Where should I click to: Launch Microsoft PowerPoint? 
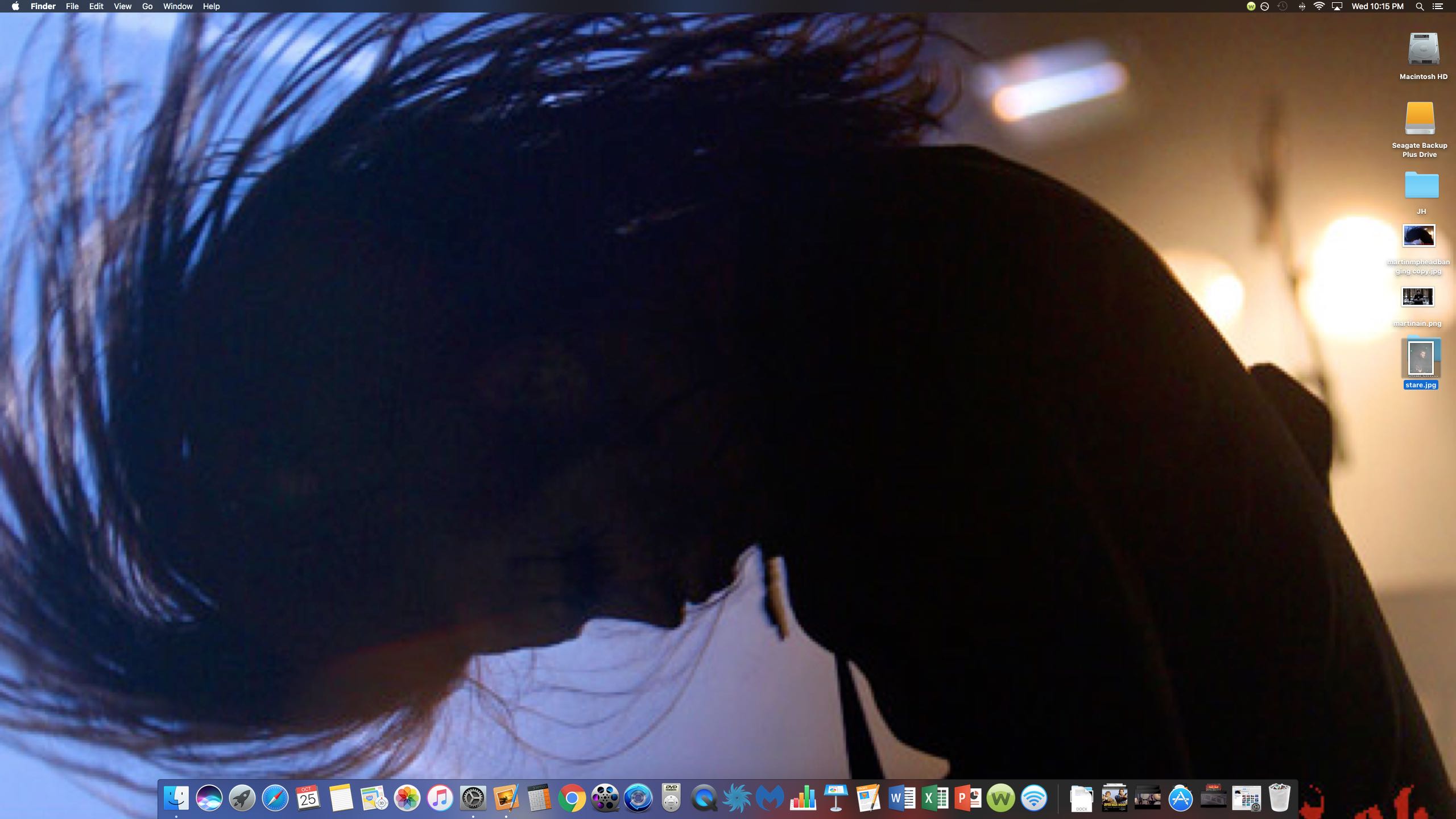[968, 799]
